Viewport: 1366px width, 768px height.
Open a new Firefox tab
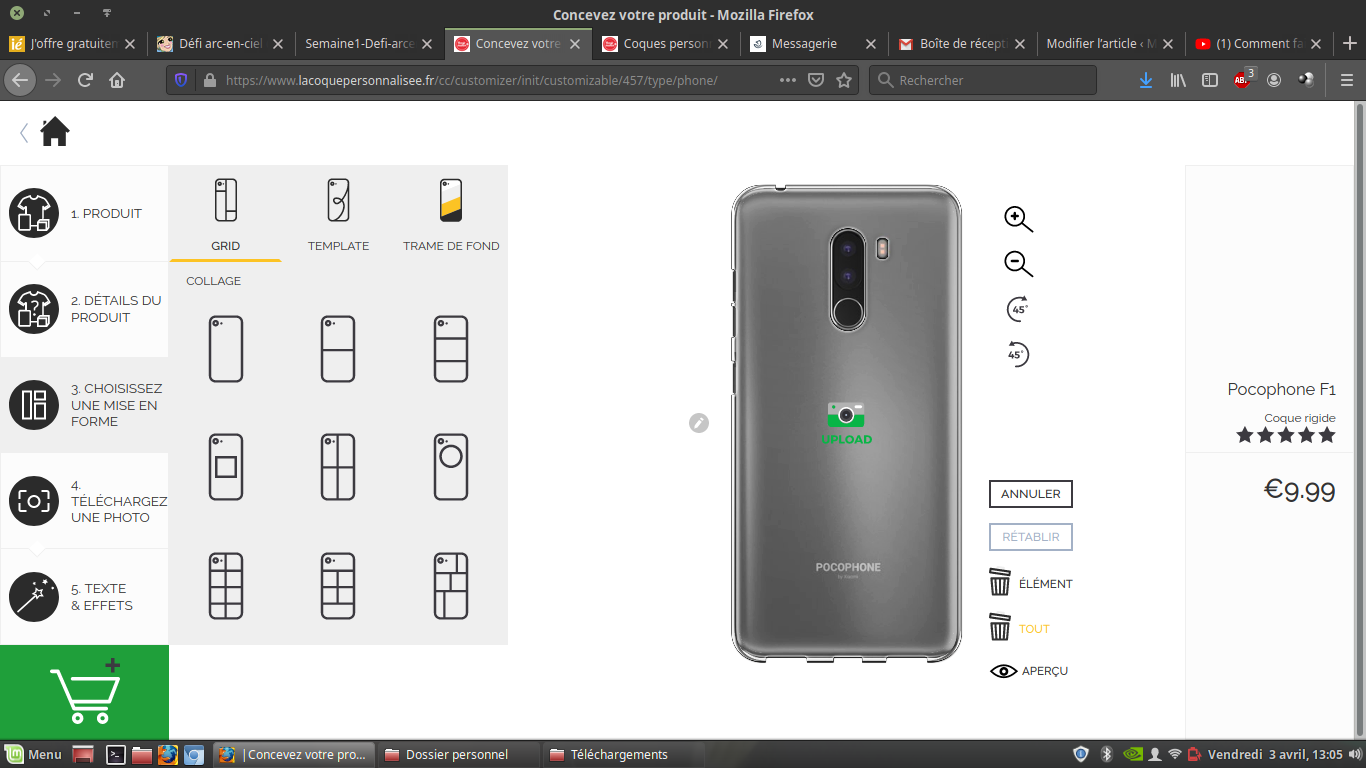(x=1350, y=43)
